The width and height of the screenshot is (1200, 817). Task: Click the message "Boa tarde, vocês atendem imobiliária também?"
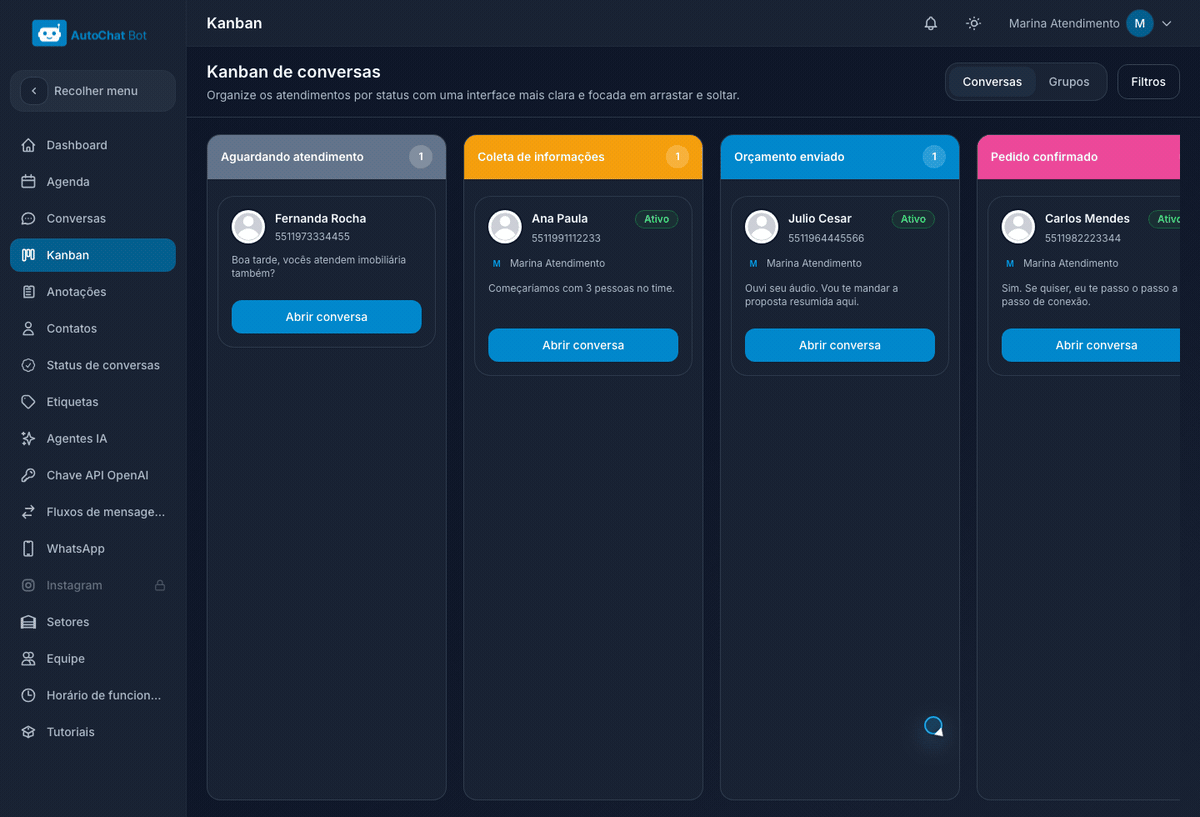point(319,266)
